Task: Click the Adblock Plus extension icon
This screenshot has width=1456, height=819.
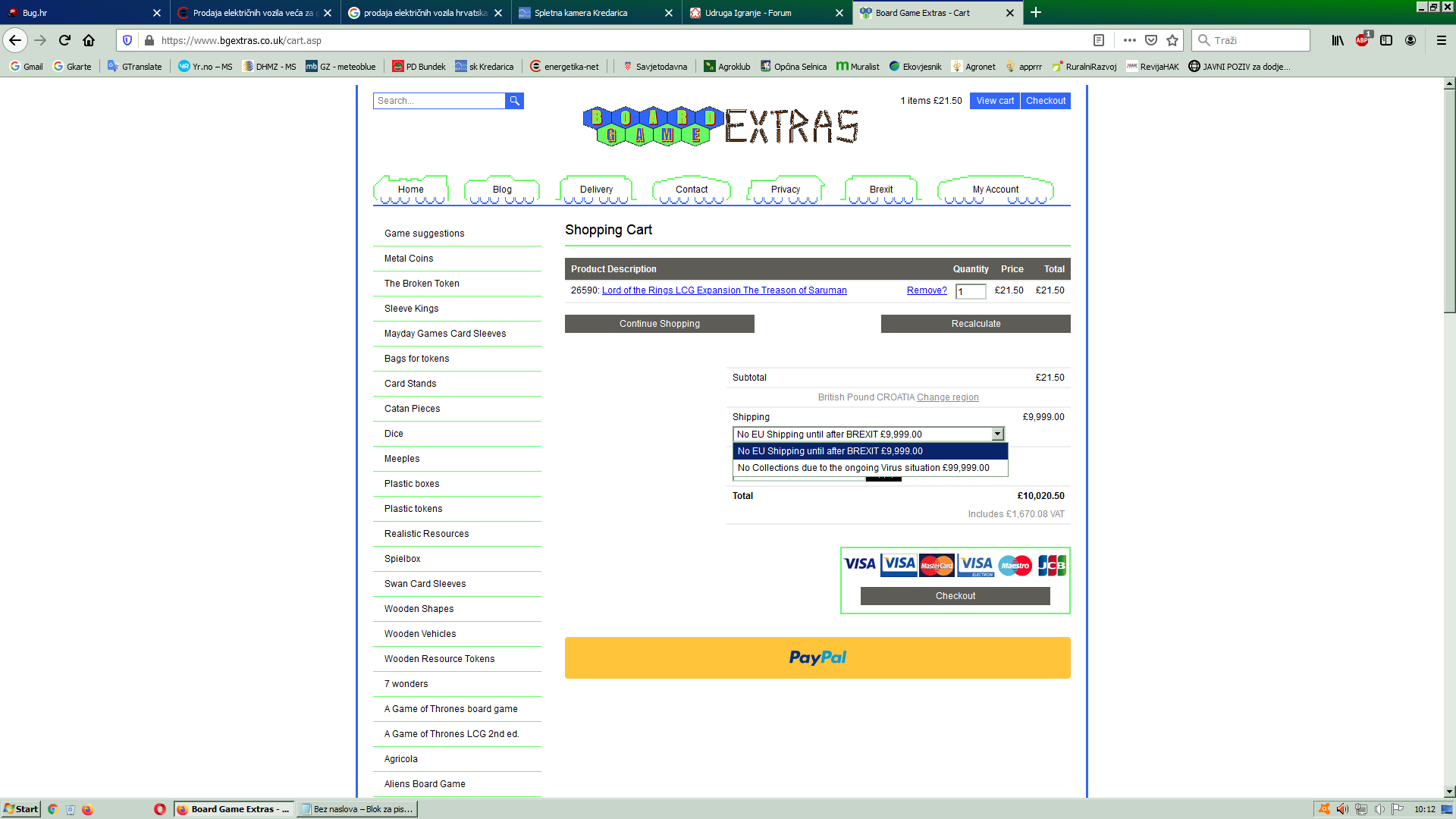Action: pyautogui.click(x=1363, y=39)
